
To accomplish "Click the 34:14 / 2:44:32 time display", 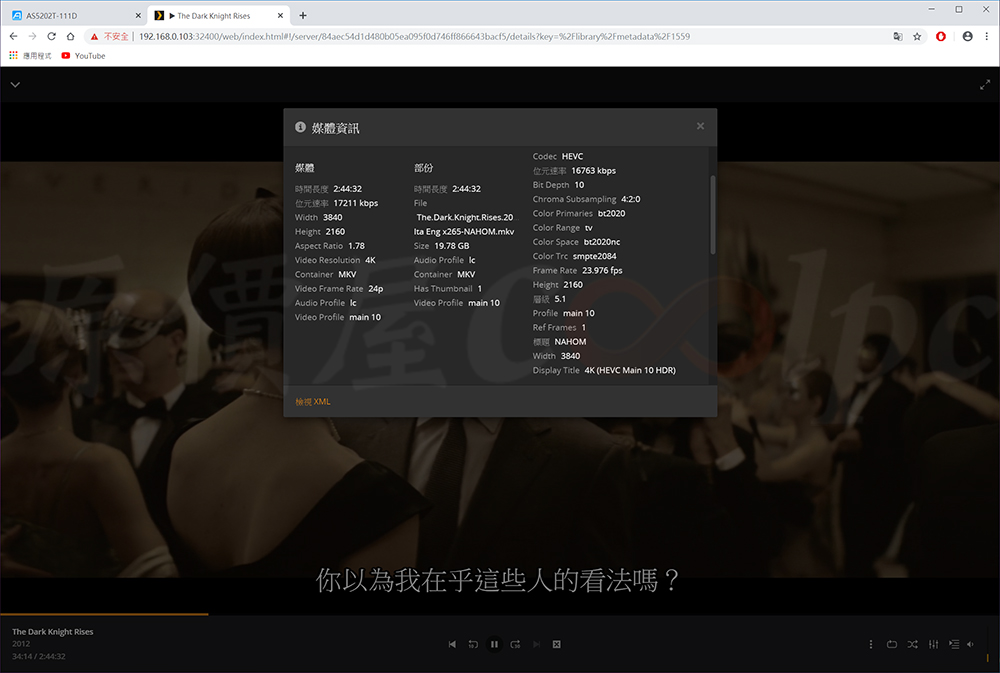I will pyautogui.click(x=38, y=656).
